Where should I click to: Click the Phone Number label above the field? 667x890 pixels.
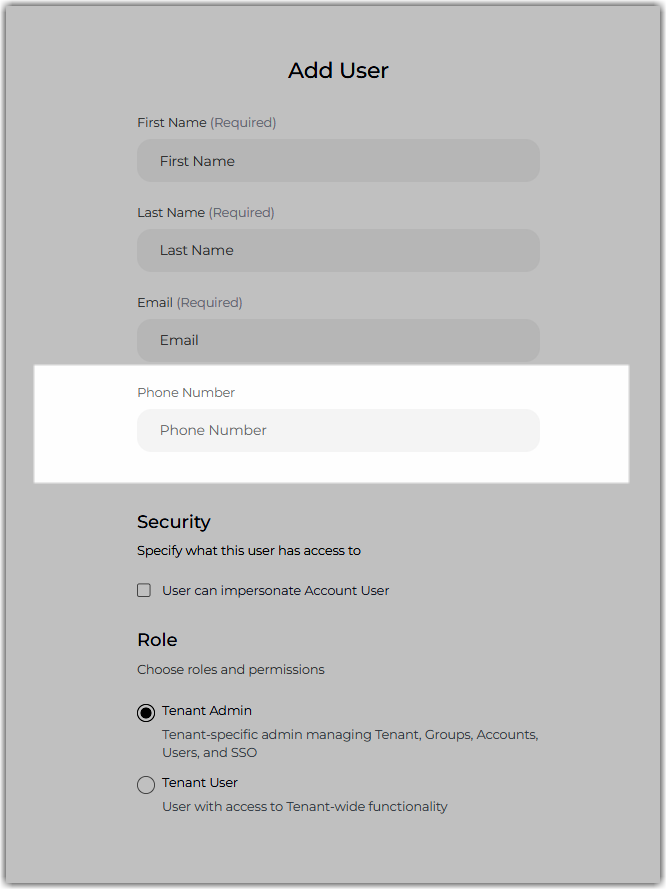186,393
